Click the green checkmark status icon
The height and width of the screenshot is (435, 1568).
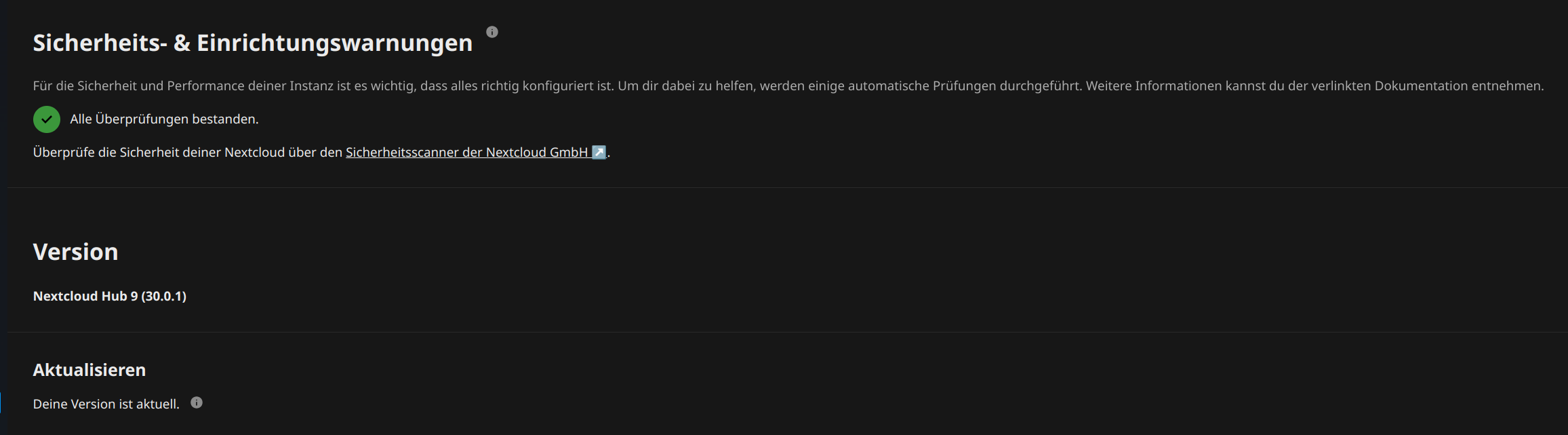[47, 119]
